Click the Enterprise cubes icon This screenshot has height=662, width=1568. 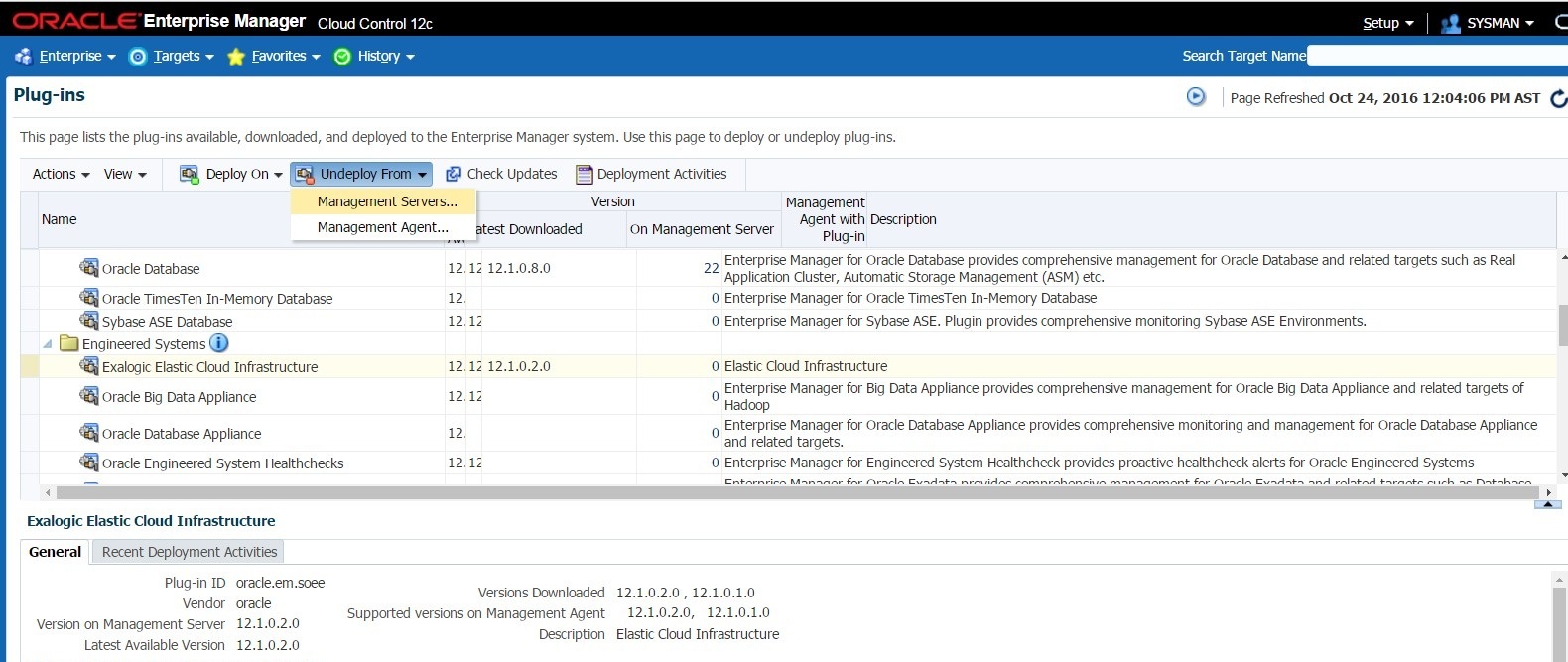24,57
